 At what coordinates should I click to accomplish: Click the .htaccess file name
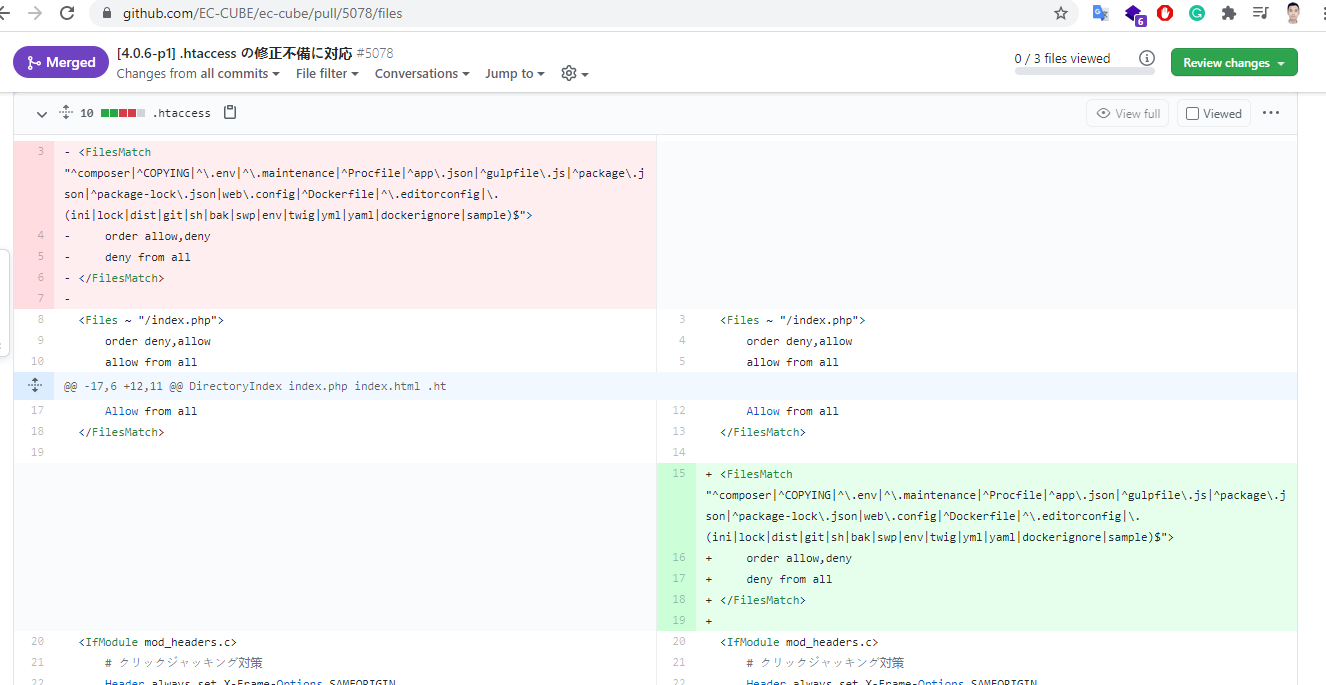181,113
